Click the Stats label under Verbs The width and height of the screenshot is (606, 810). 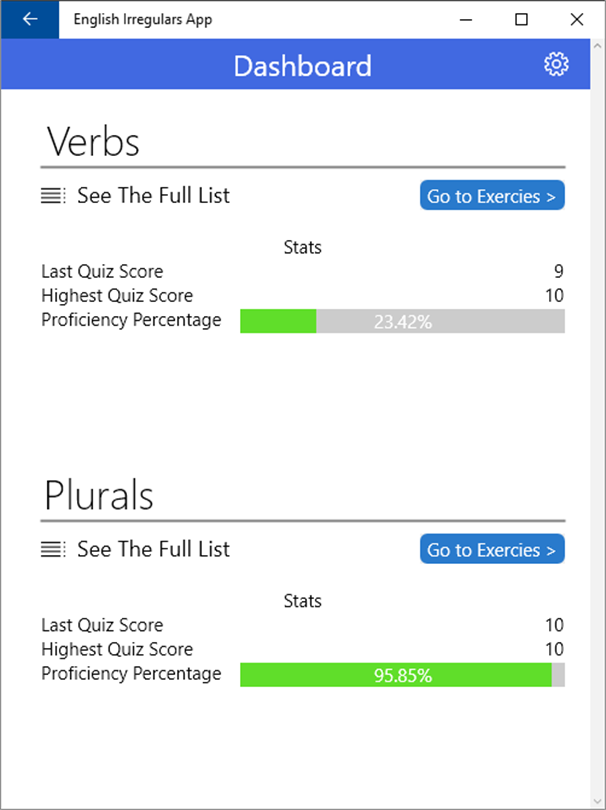click(x=302, y=247)
